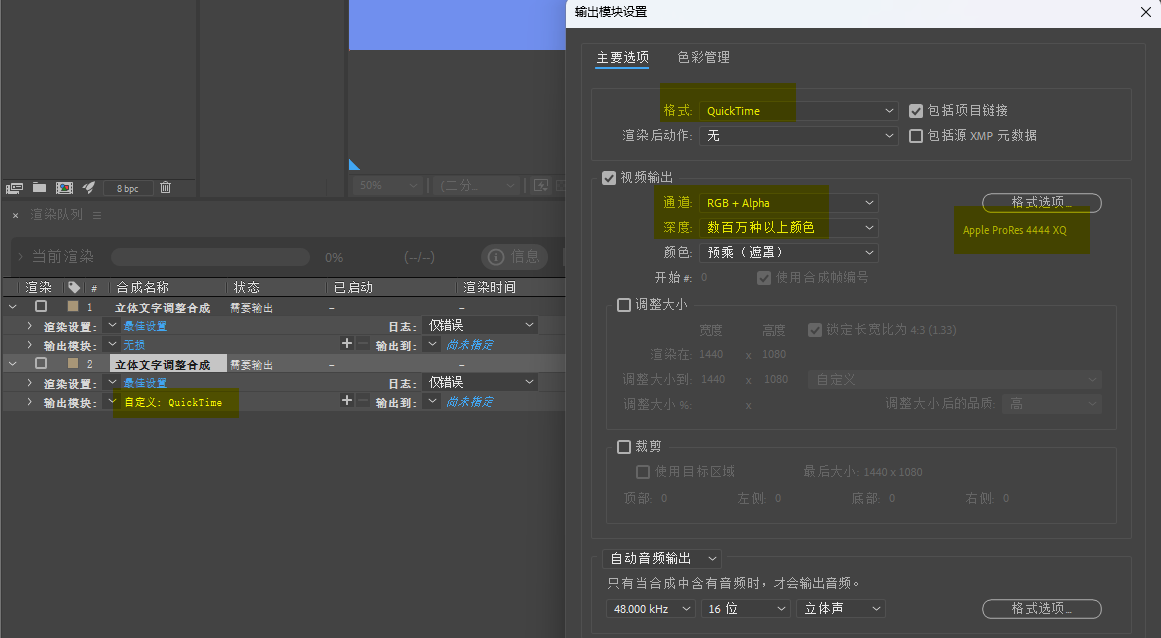This screenshot has width=1161, height=638.
Task: Click 尚未指定 output link for item 1
Action: [470, 344]
